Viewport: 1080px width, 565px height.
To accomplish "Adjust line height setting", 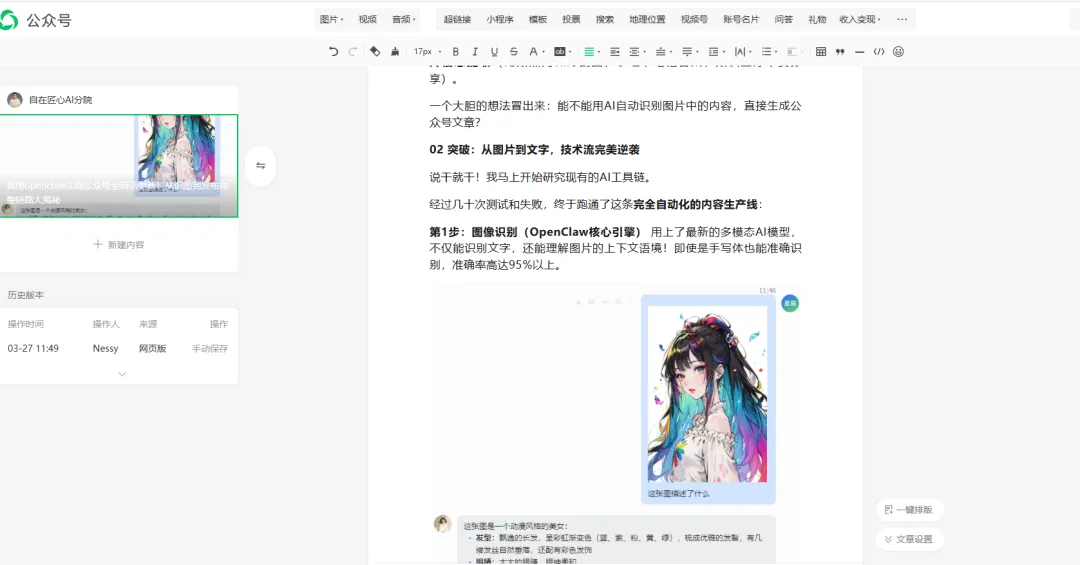I will [x=714, y=52].
